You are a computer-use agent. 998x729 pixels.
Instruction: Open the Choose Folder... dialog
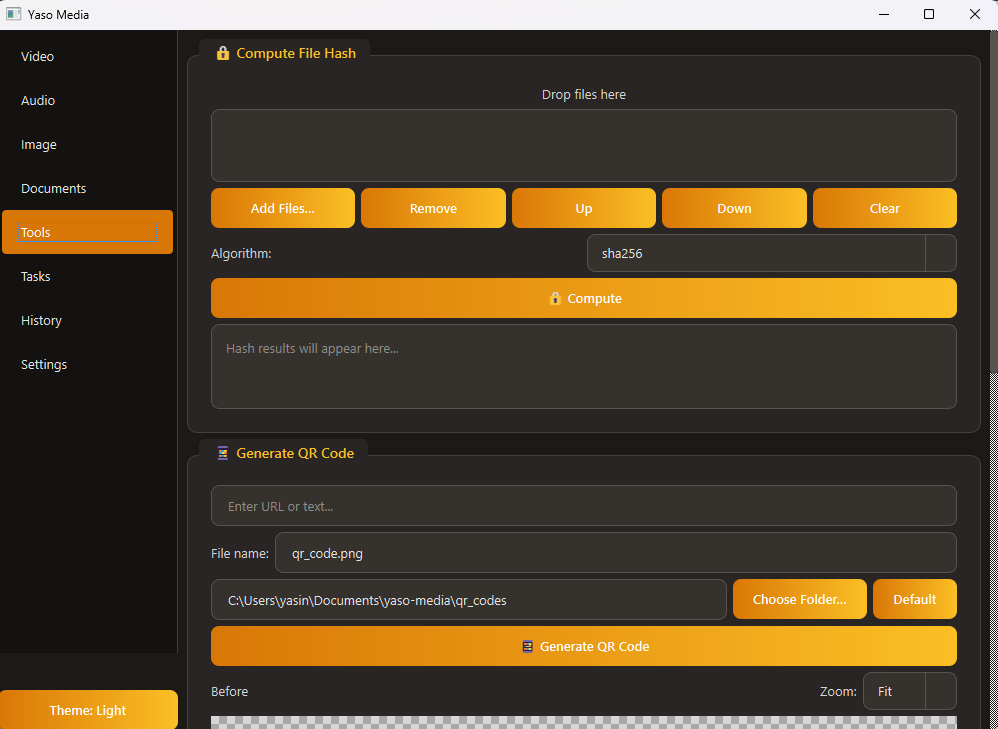799,599
